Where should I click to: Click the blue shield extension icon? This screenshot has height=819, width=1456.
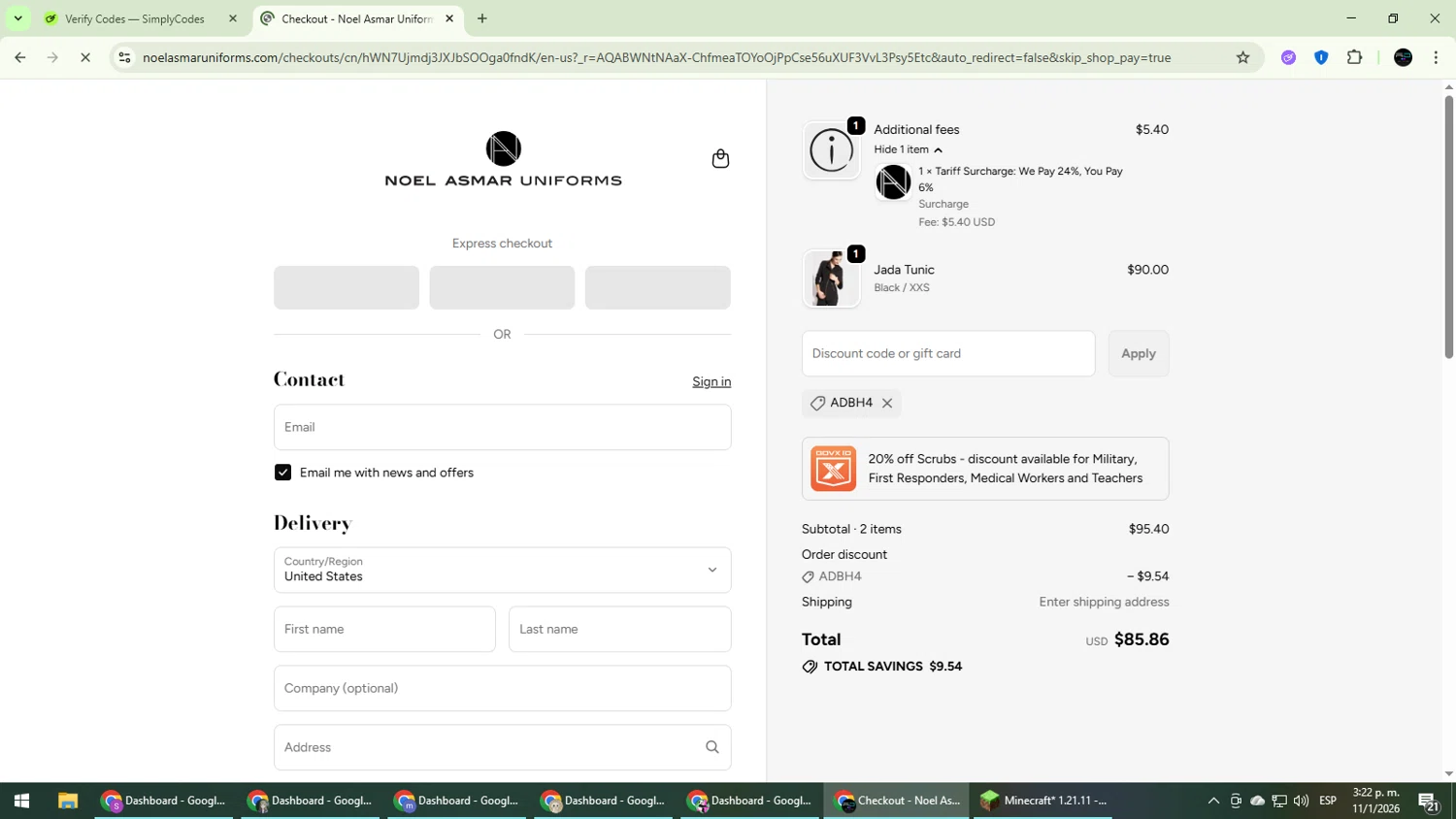tap(1321, 57)
